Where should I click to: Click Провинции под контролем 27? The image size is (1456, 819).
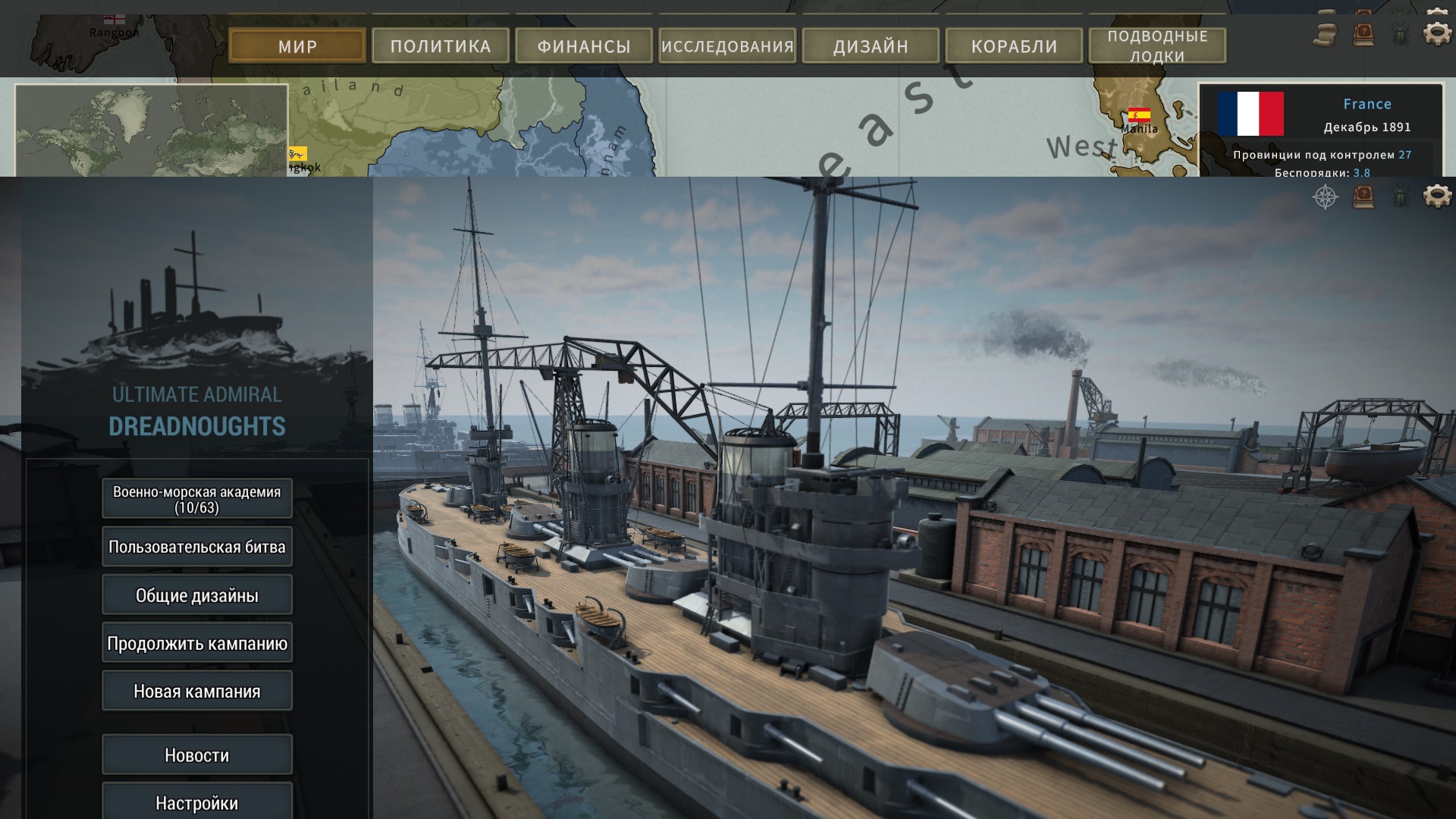coord(1322,155)
